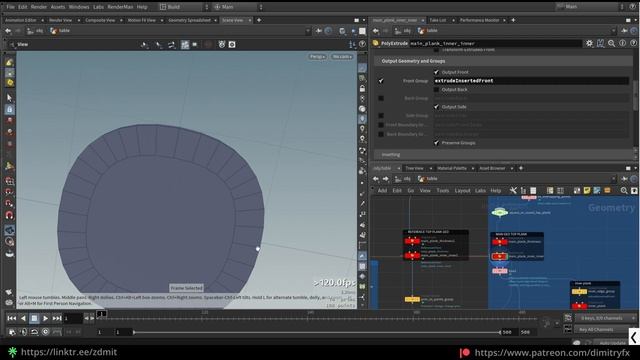Click the viewport lock icon in the left toolbar
Image resolution: width=640 pixels, height=360 pixels.
[9, 109]
